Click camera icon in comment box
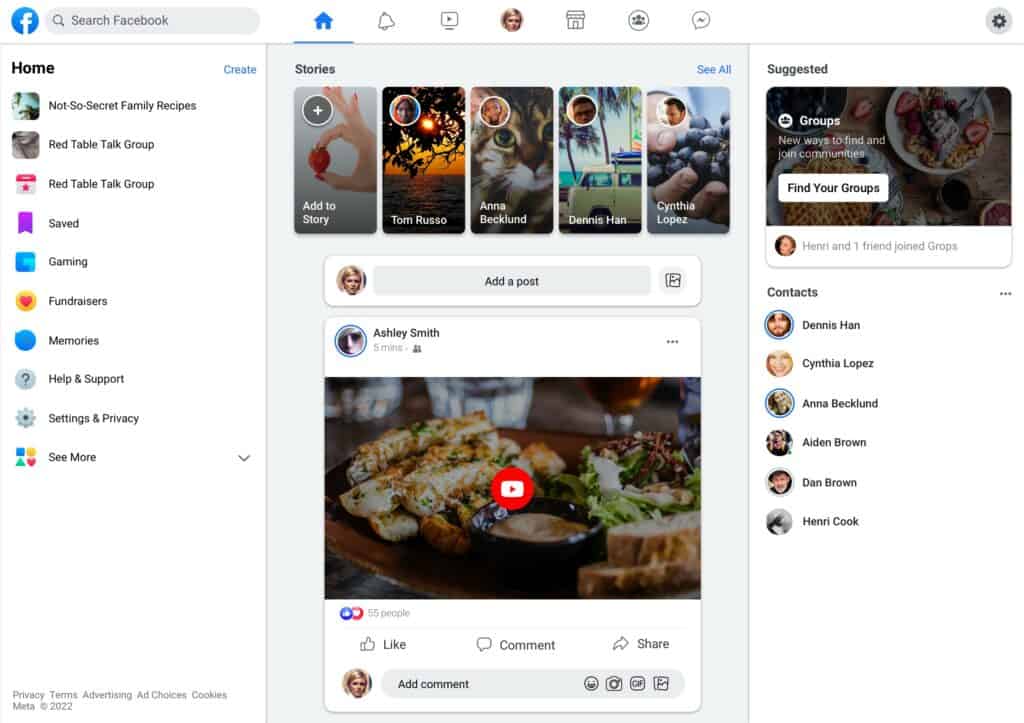Screen dimensions: 1024x723 click(x=614, y=684)
